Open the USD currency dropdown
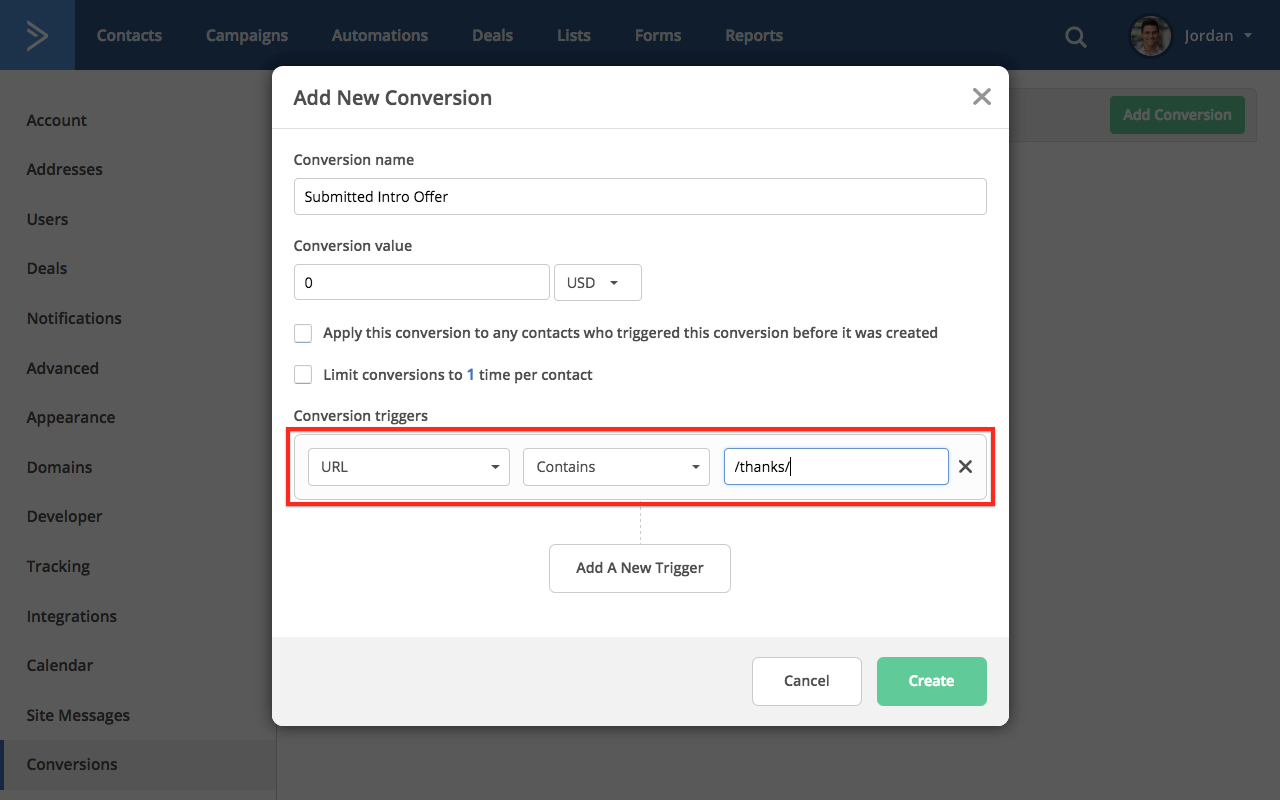Image resolution: width=1280 pixels, height=800 pixels. pos(597,283)
